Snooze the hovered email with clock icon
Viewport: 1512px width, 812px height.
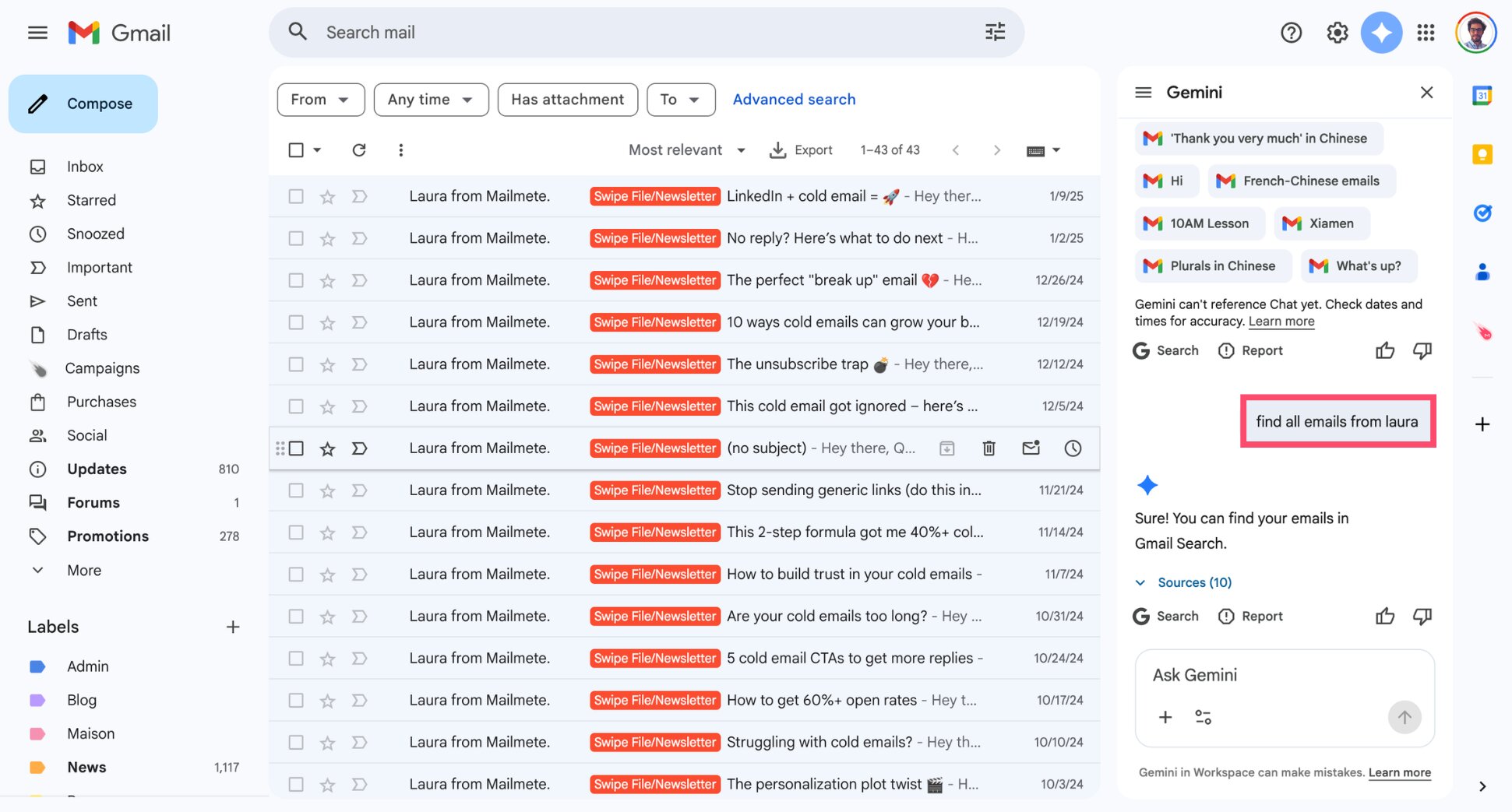1073,448
